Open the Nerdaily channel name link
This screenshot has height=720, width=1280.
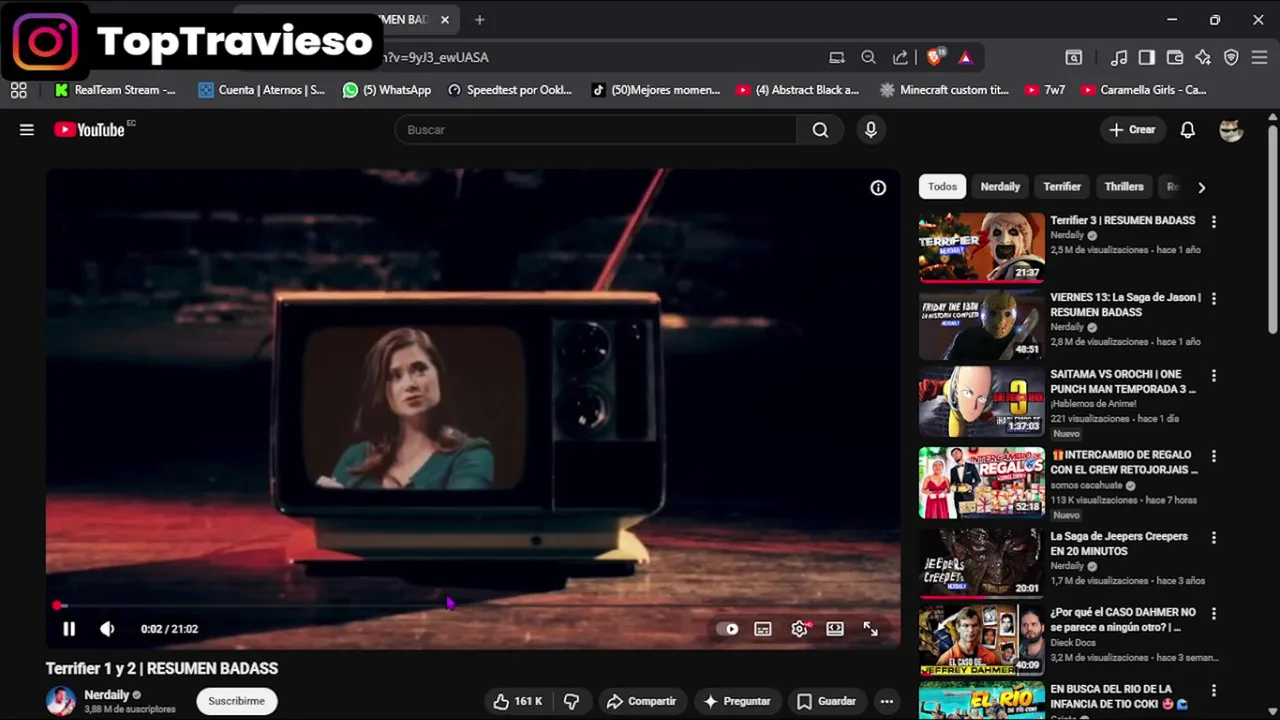106,695
